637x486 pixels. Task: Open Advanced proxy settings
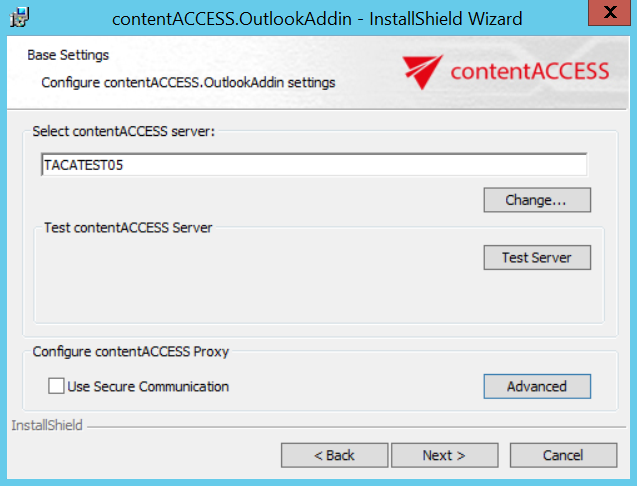[536, 386]
